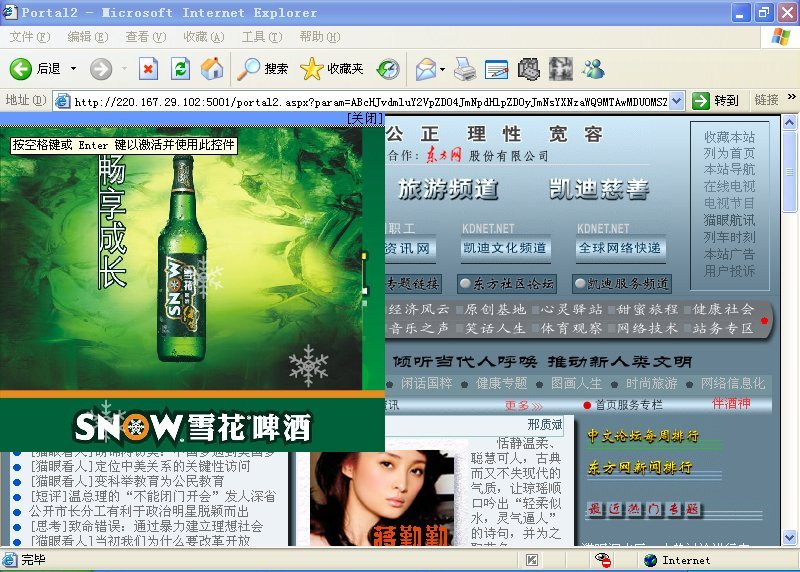Open the 编辑(E) menu
The image size is (800, 572).
pos(87,37)
